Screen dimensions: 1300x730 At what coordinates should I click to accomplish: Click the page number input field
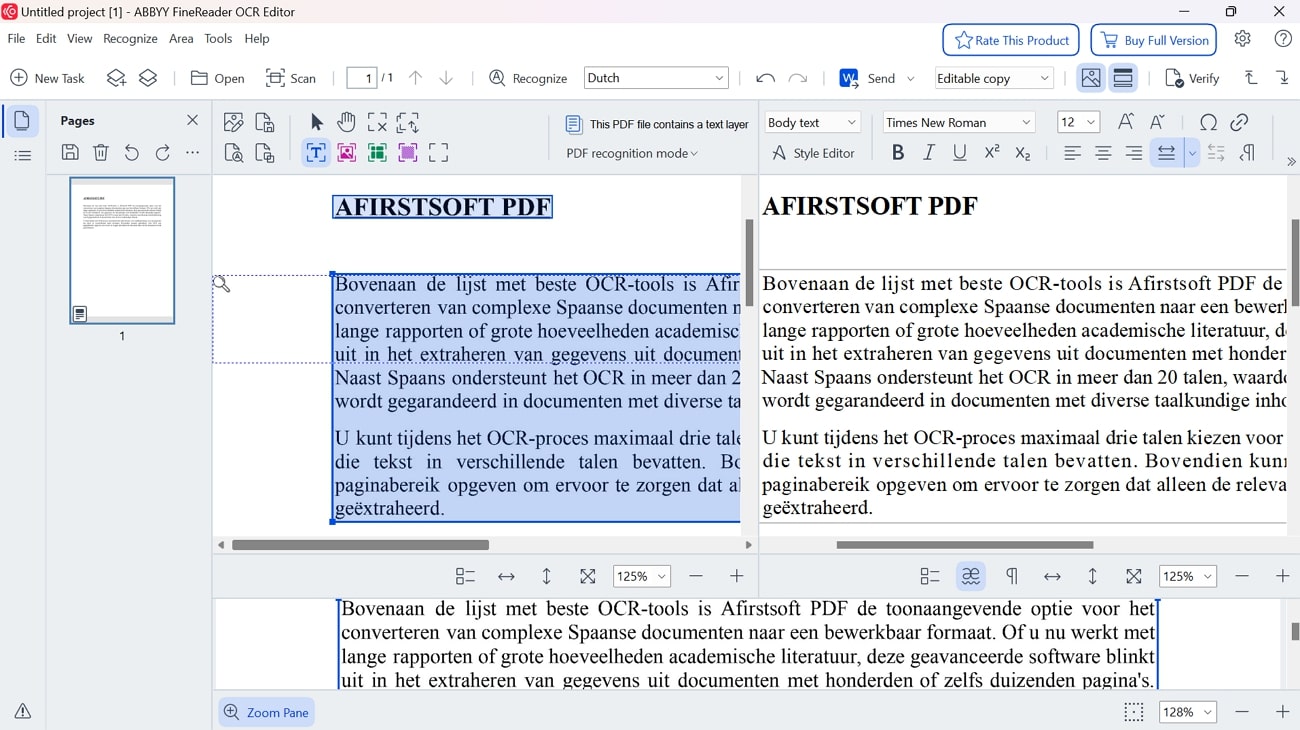click(362, 78)
